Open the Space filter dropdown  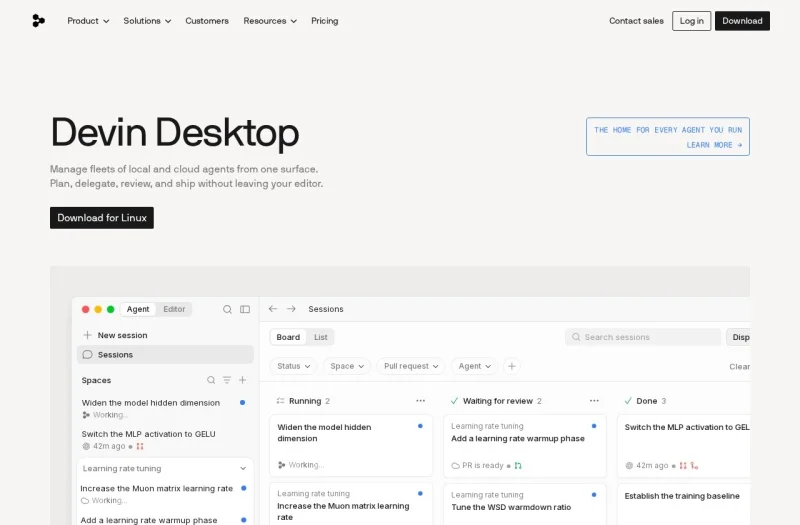point(347,366)
